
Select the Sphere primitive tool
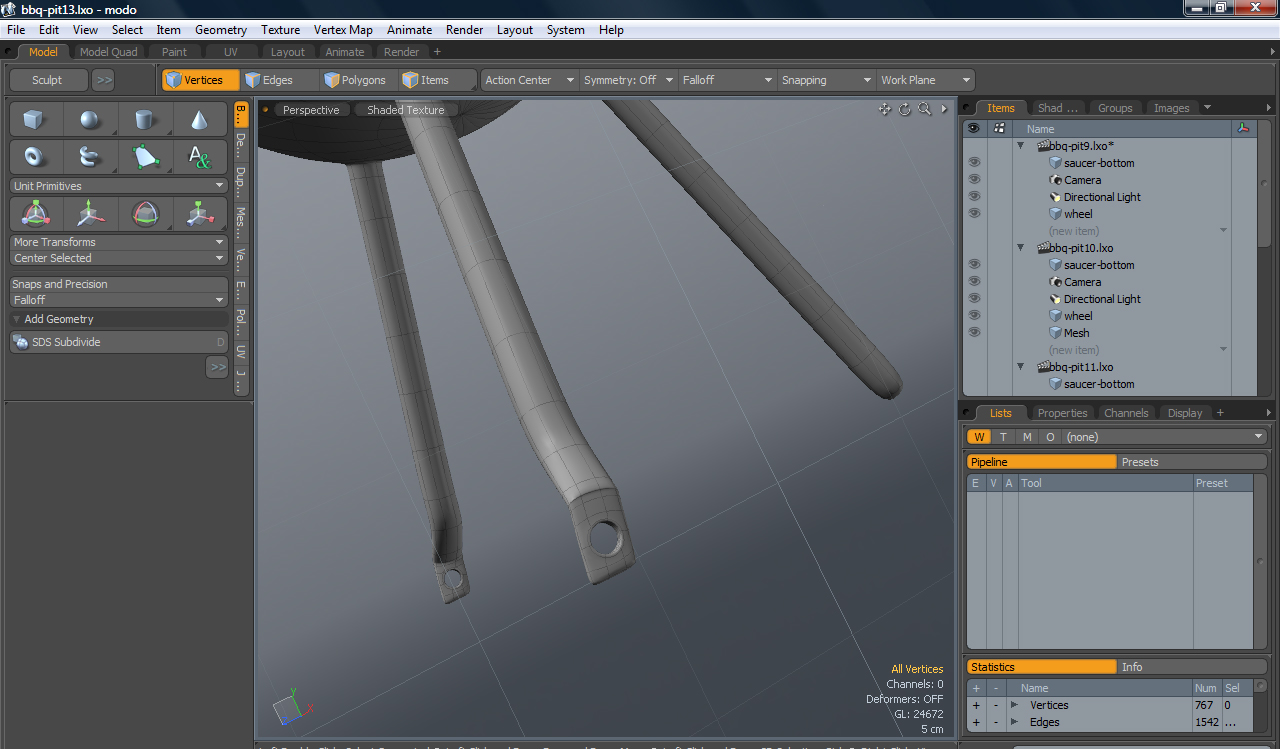click(90, 120)
